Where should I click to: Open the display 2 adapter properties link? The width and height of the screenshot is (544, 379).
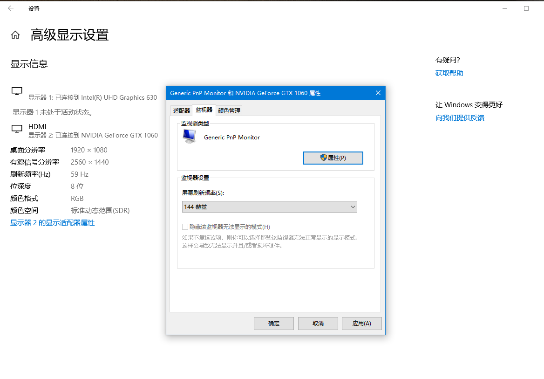coord(52,223)
